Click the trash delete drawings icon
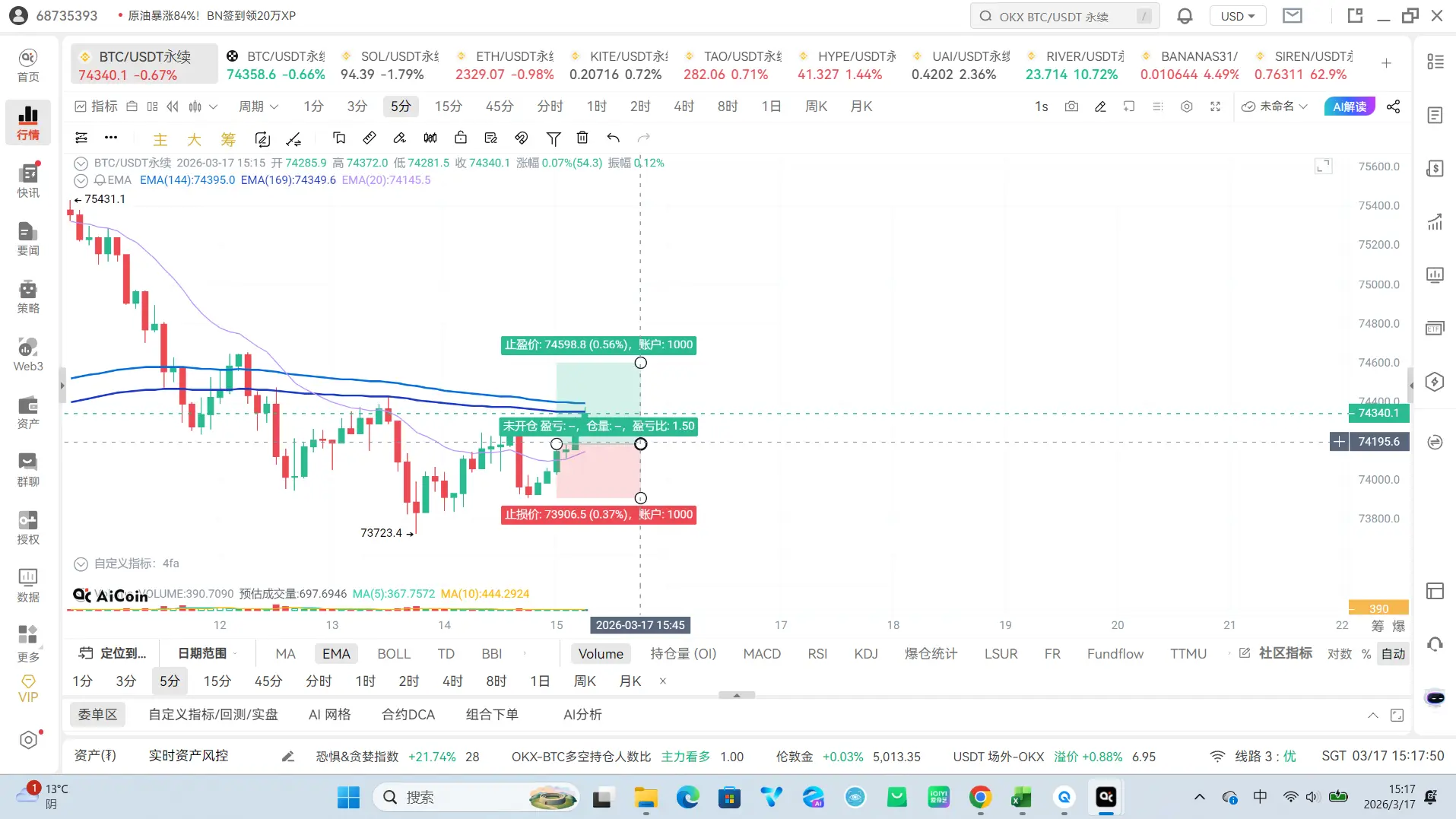The height and width of the screenshot is (819, 1456). (582, 138)
